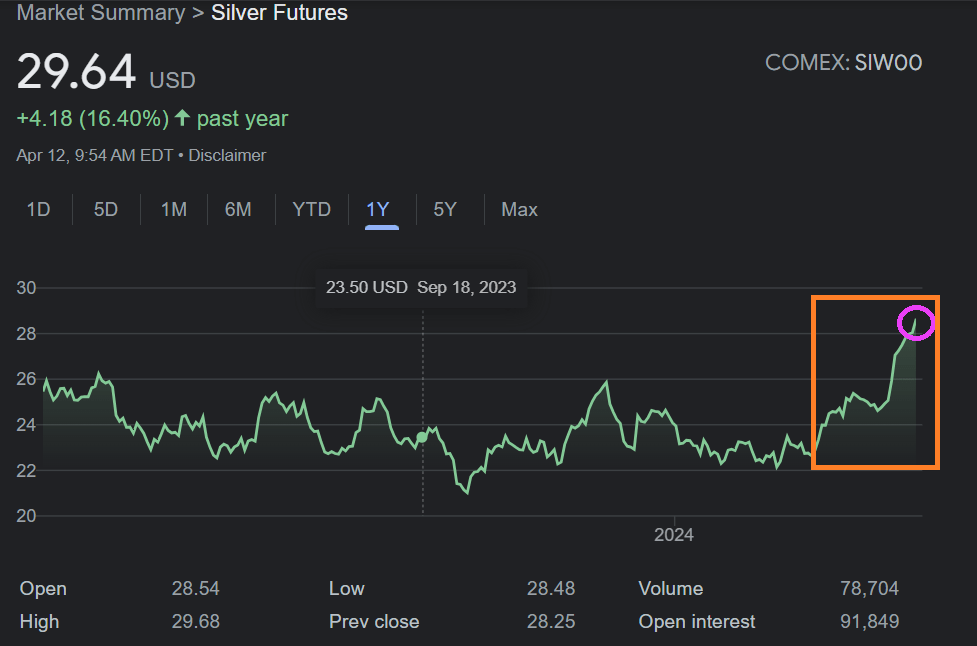Show the 1M price chart
977x646 pixels.
coord(174,209)
